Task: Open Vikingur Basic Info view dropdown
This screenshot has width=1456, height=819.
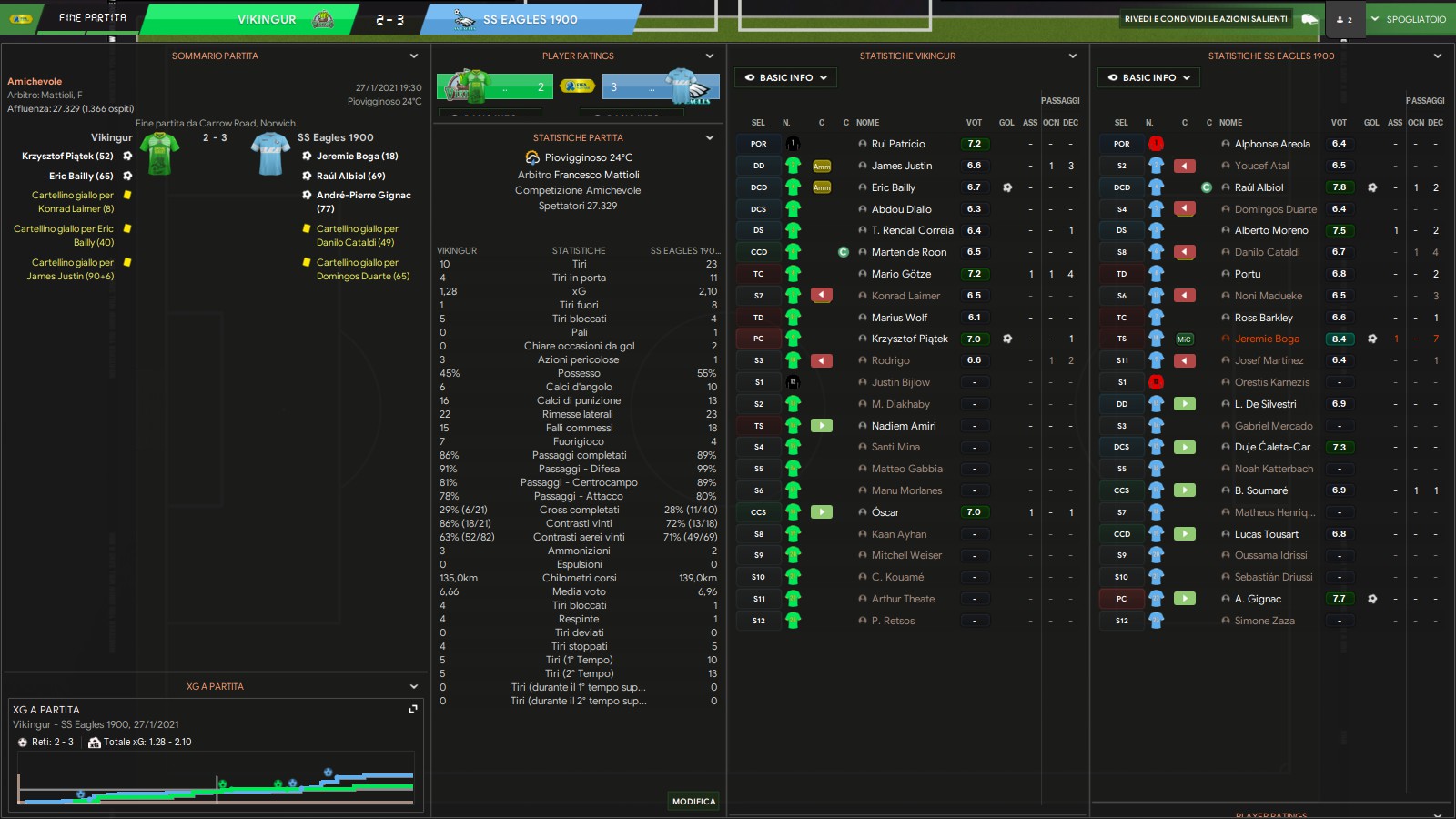Action: pos(786,77)
